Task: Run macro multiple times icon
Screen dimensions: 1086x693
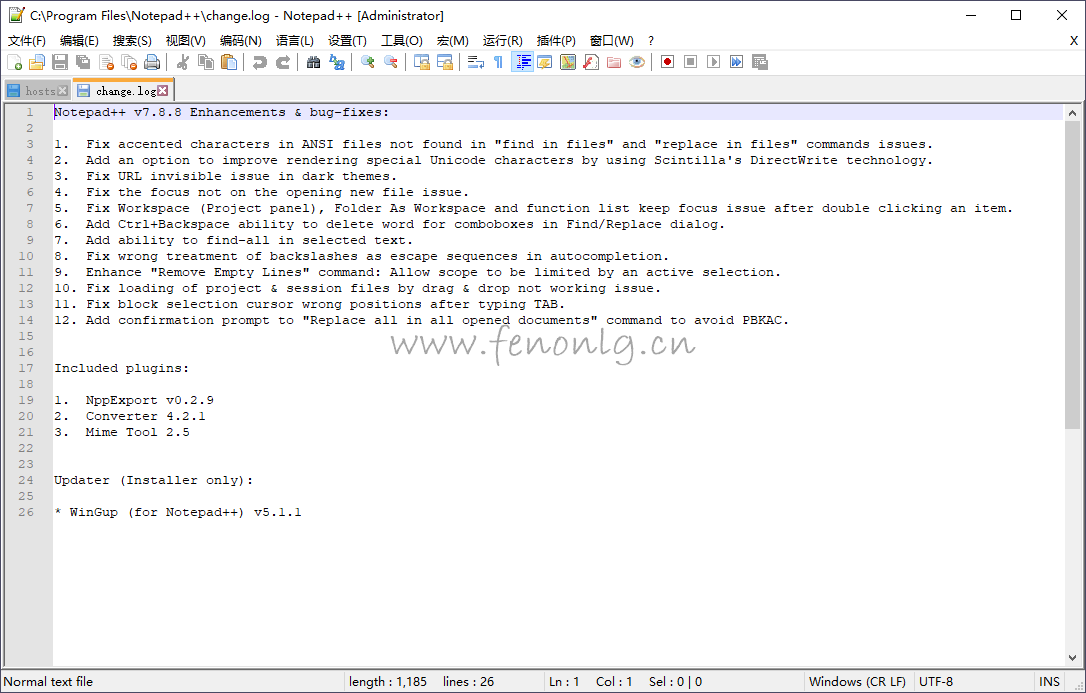Action: click(736, 62)
